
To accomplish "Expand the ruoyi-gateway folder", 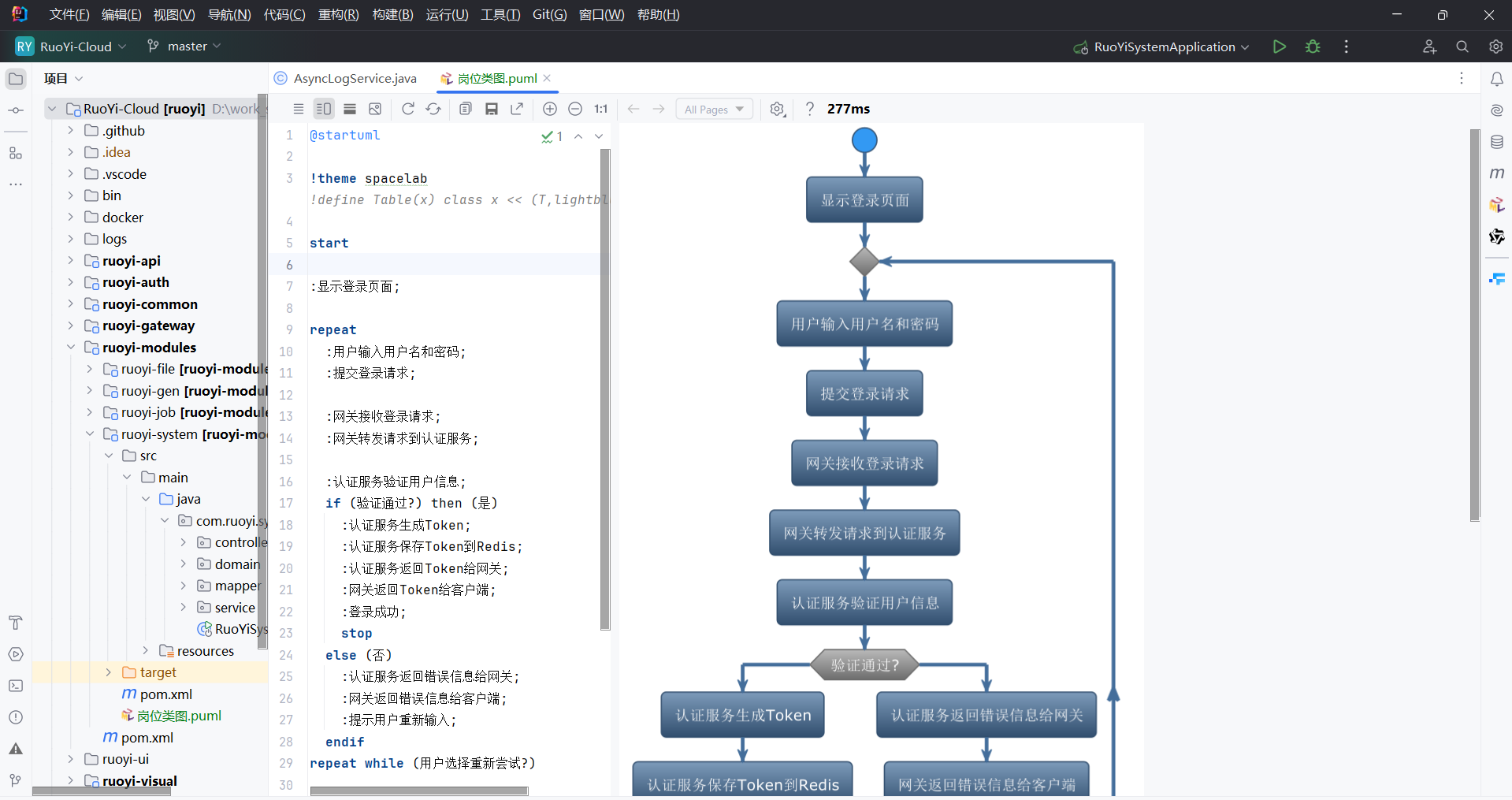I will [x=71, y=326].
